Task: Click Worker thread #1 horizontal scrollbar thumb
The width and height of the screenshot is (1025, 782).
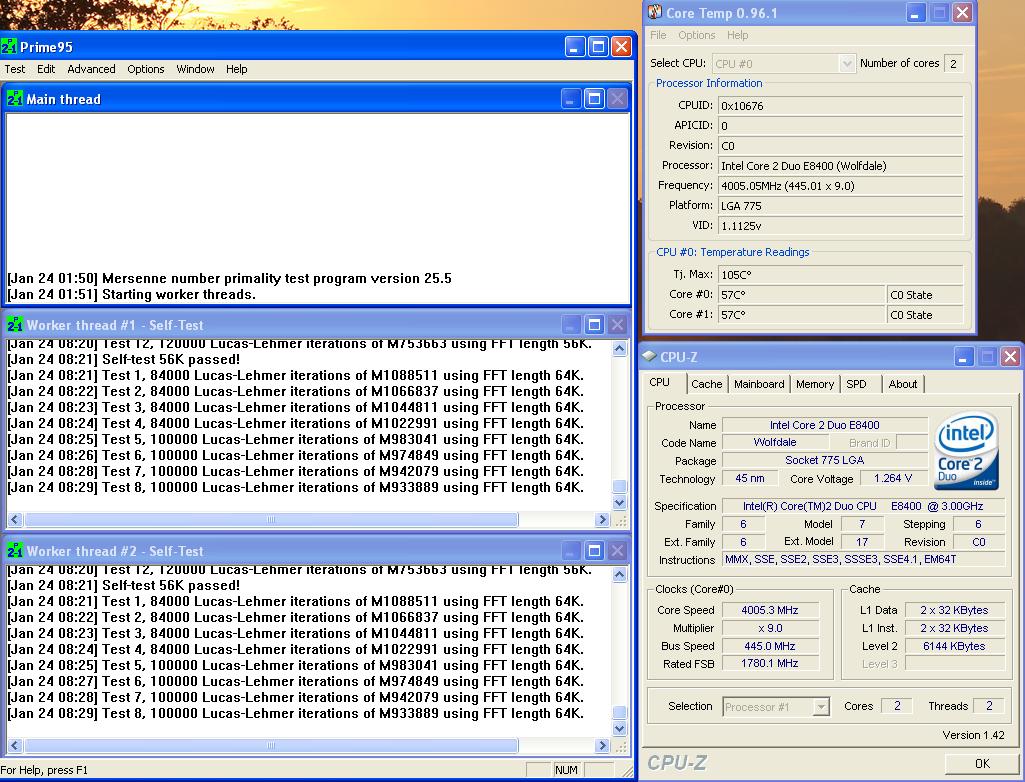Action: 271,520
